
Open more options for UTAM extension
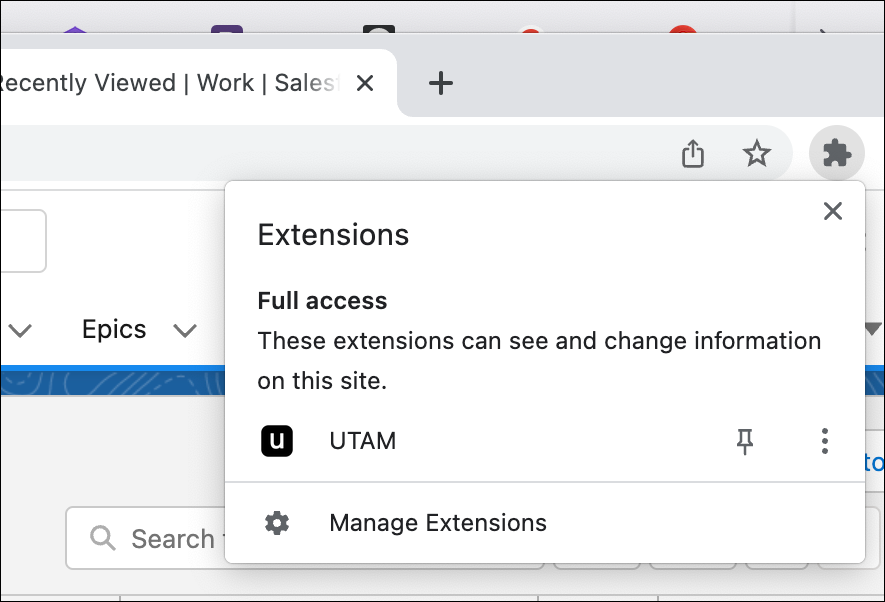pyautogui.click(x=824, y=440)
